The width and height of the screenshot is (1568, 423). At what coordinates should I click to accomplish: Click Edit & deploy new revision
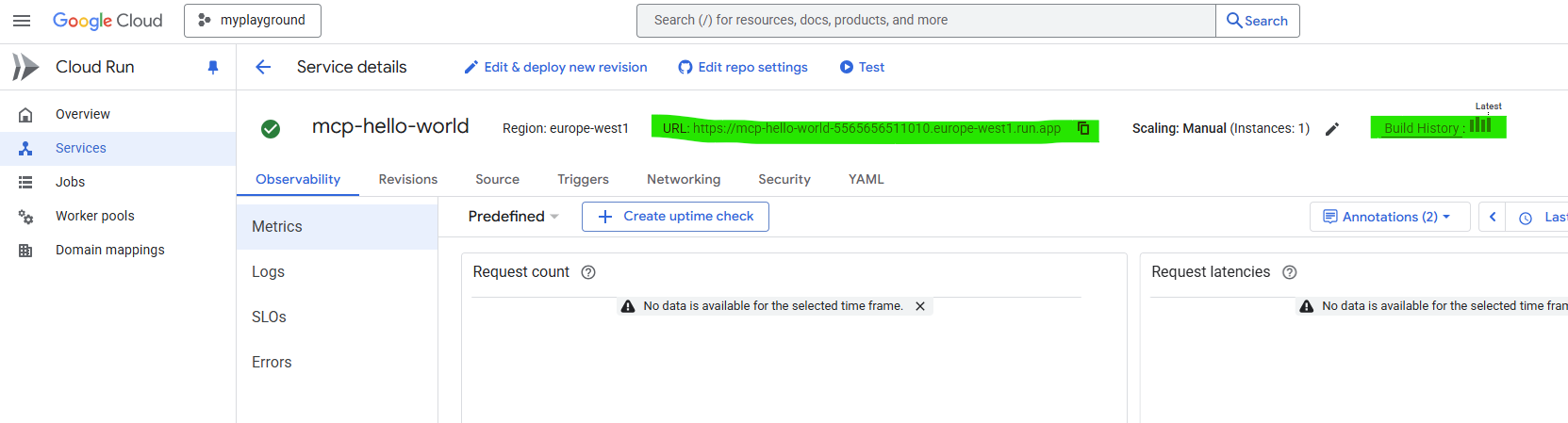click(x=555, y=67)
